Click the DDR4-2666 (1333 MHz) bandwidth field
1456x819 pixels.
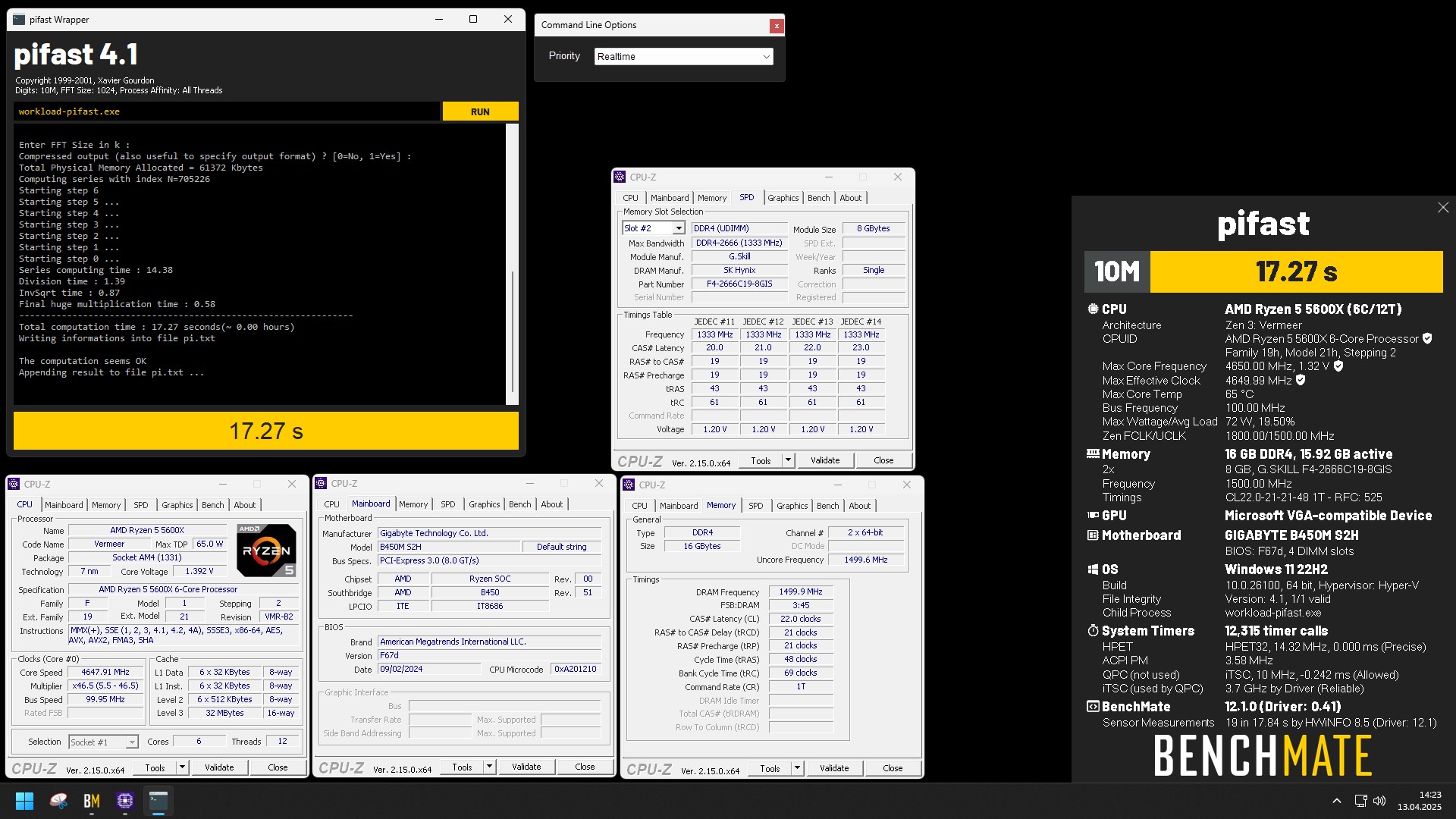739,243
